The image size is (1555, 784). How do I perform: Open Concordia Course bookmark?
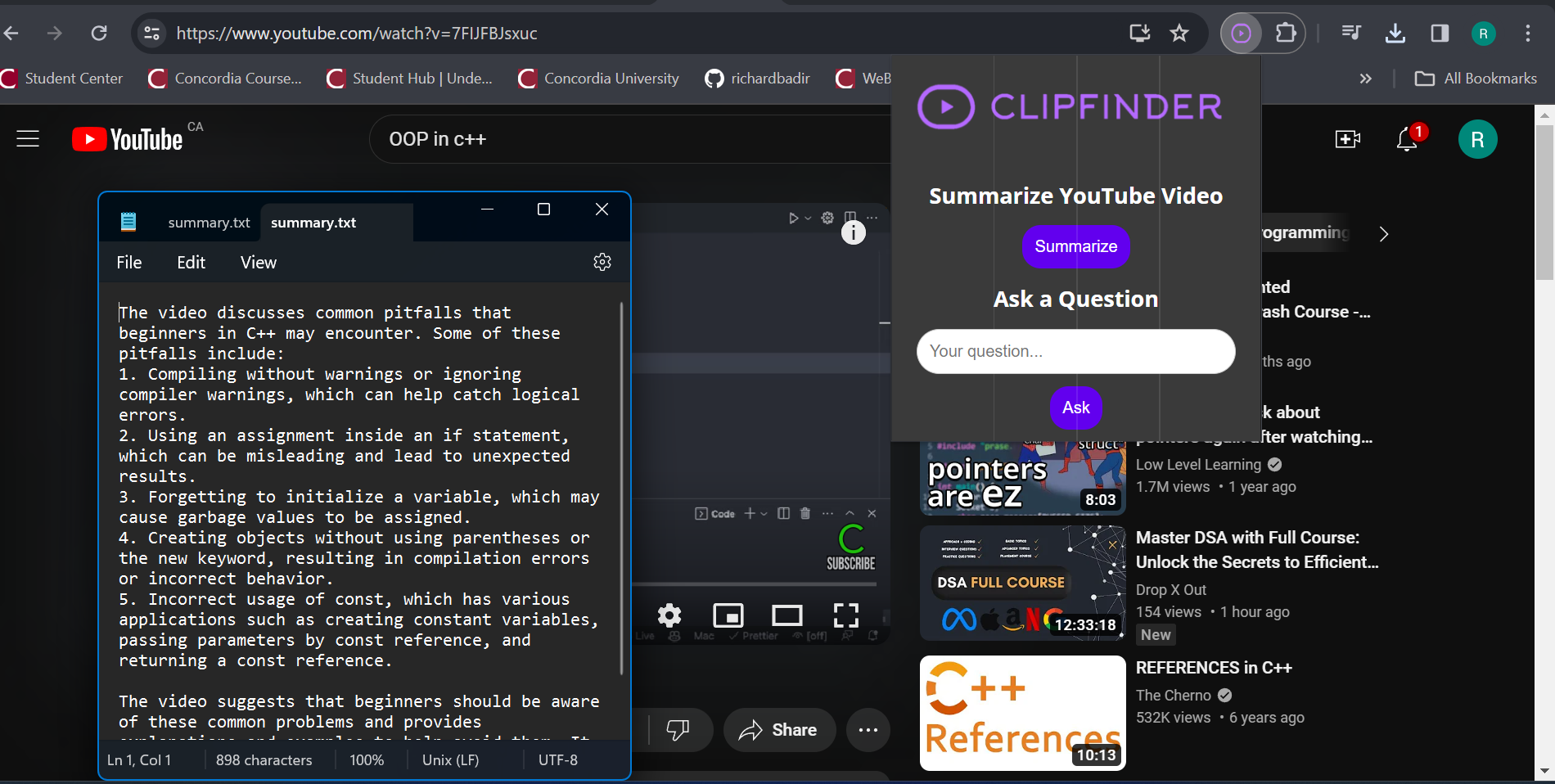(x=225, y=79)
